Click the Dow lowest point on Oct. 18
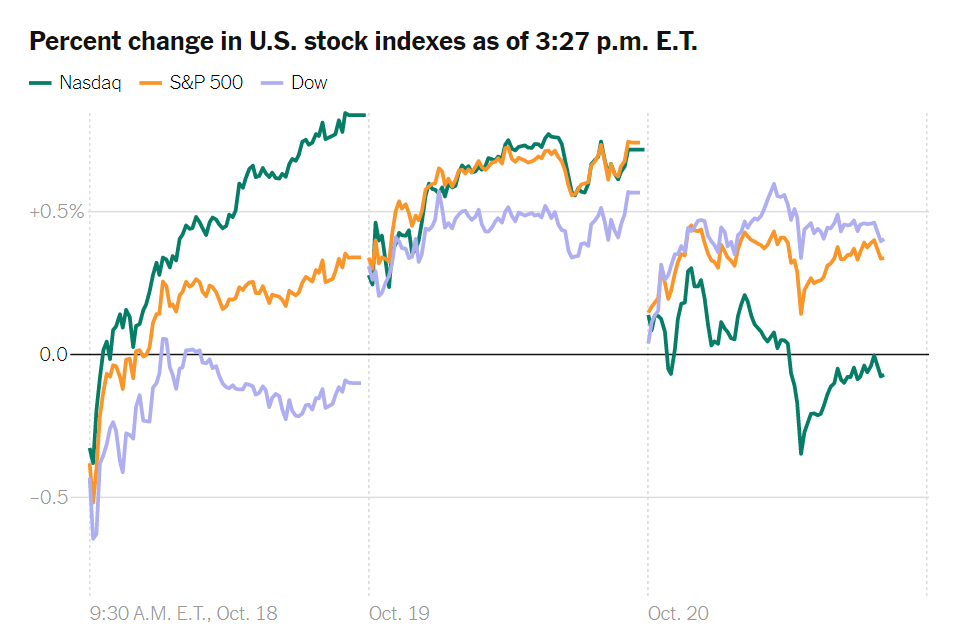 coord(94,538)
